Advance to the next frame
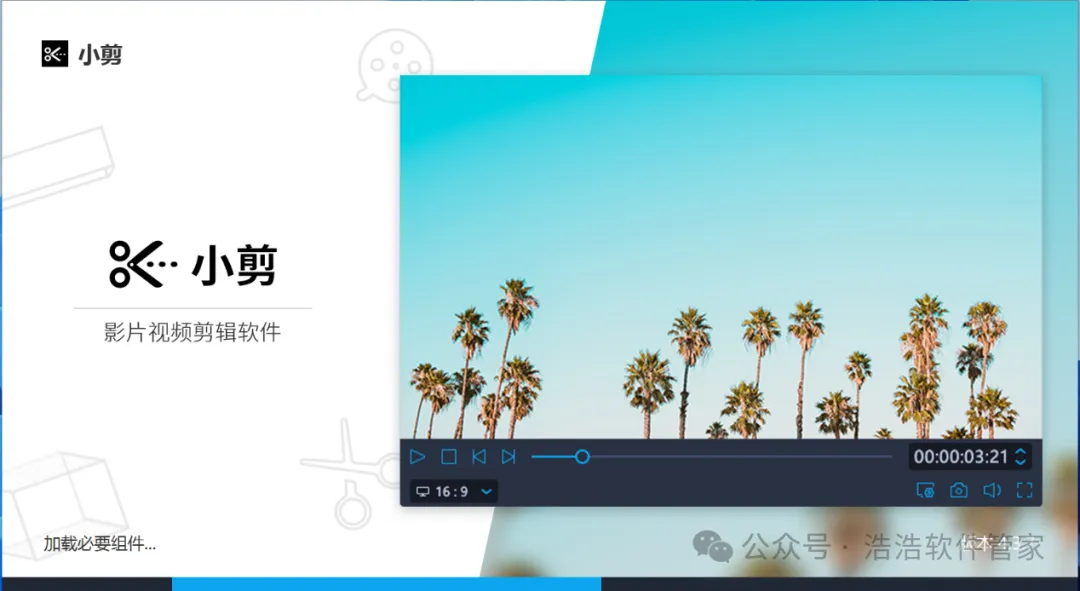The image size is (1080, 591). [x=508, y=457]
